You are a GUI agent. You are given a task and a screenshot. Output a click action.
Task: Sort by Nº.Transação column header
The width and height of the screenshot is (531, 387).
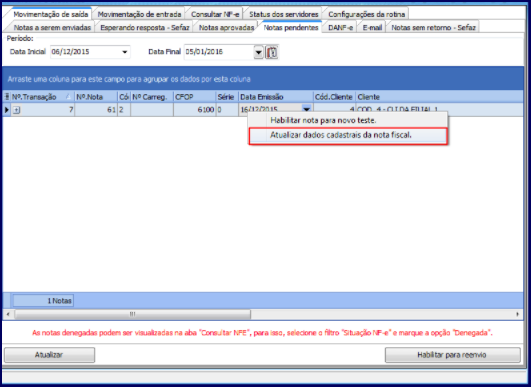point(42,97)
